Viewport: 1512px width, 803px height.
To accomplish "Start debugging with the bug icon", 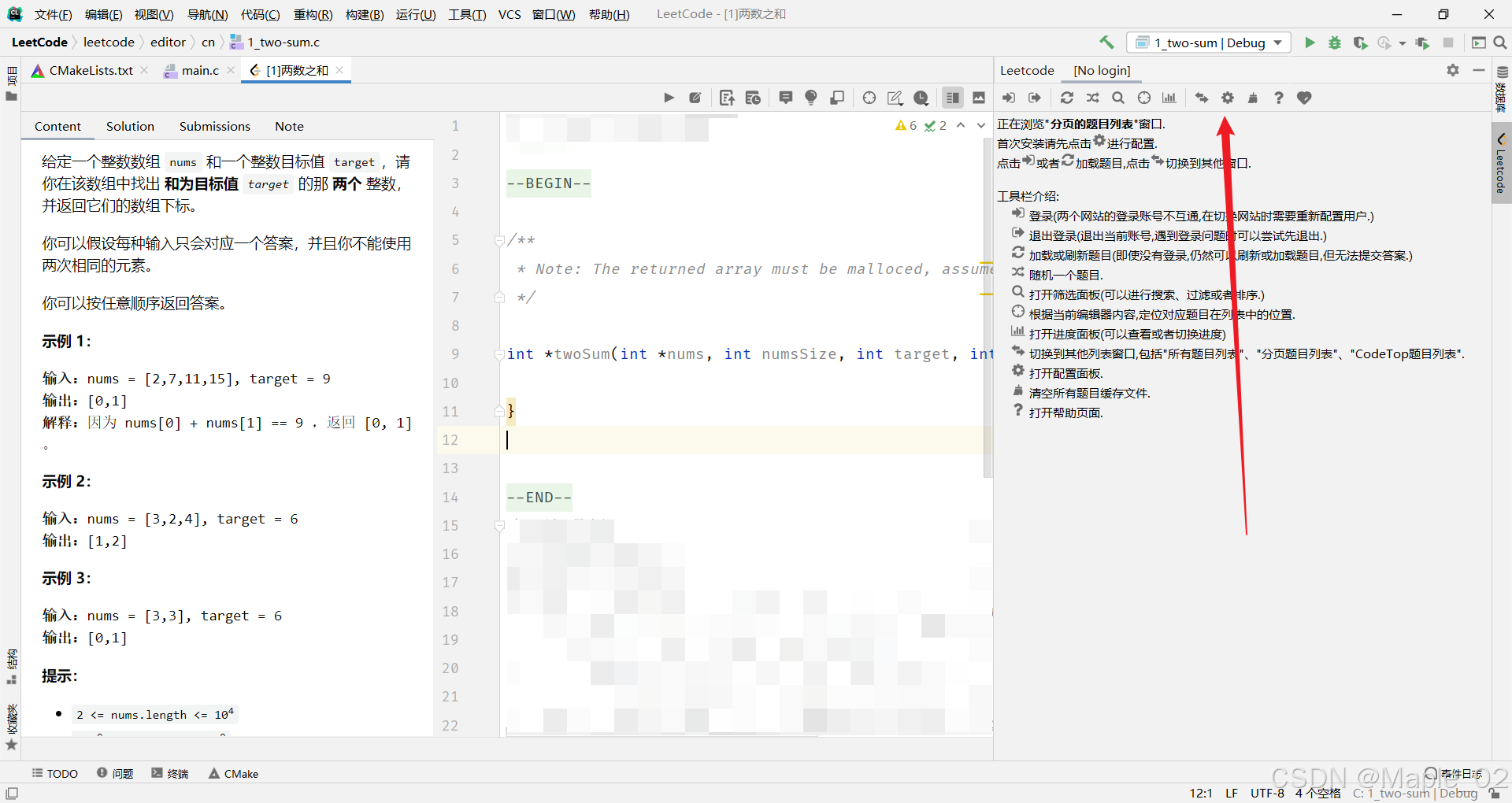I will [1334, 43].
